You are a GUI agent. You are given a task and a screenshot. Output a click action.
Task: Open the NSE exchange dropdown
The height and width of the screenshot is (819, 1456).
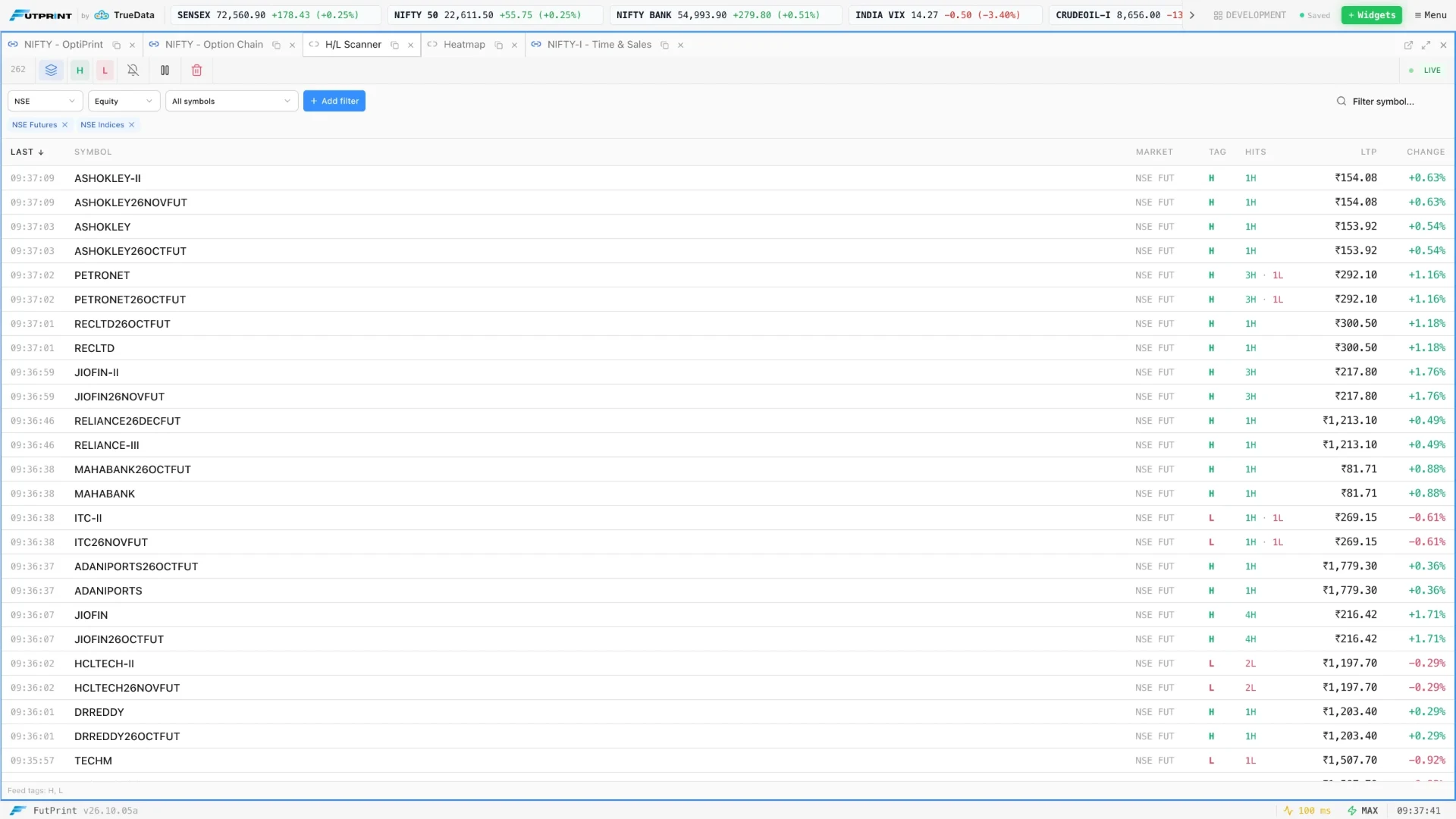45,101
